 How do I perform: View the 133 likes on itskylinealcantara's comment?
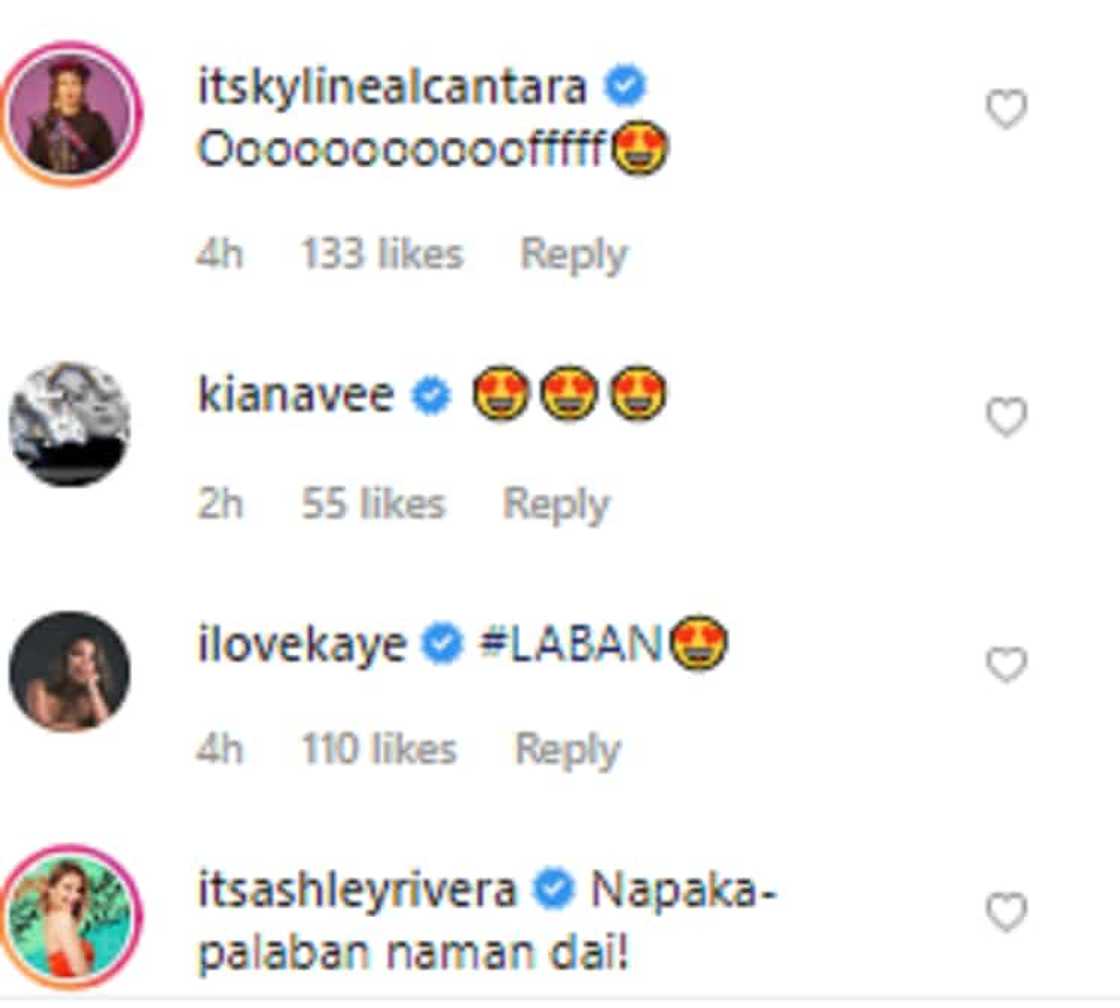click(x=382, y=255)
